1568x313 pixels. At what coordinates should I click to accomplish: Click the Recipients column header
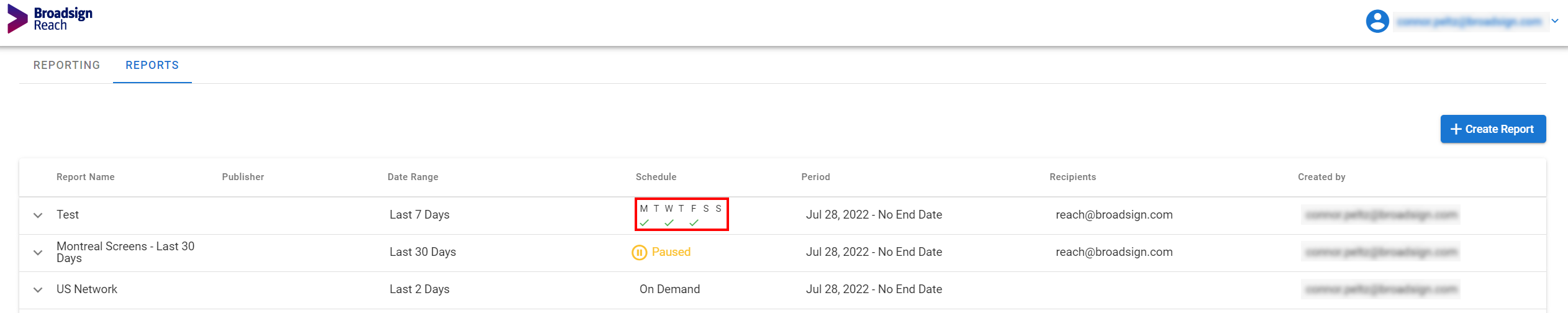point(1072,177)
